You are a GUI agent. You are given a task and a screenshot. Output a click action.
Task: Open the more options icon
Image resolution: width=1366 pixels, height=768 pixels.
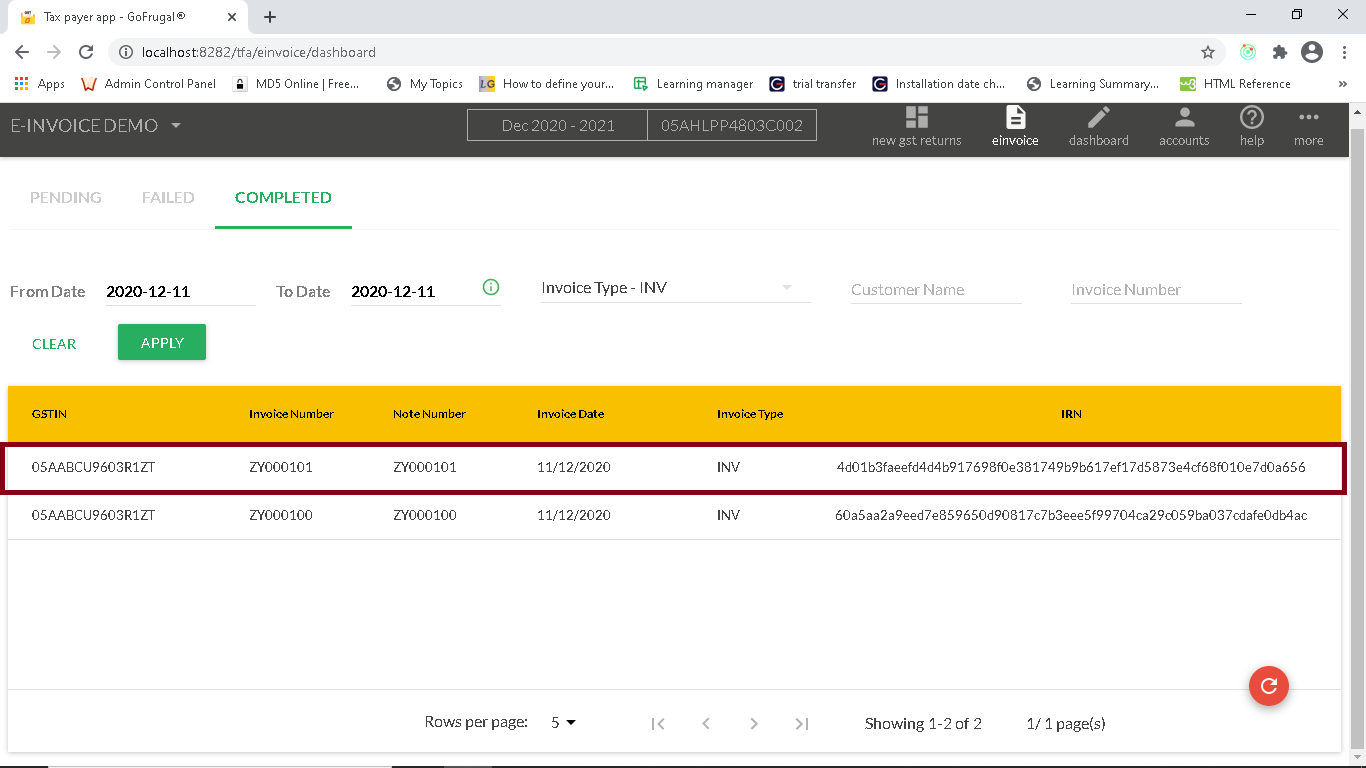pos(1308,118)
